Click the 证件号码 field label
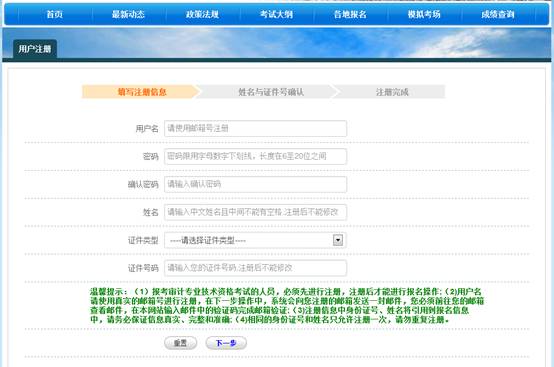The image size is (554, 367). [x=143, y=268]
